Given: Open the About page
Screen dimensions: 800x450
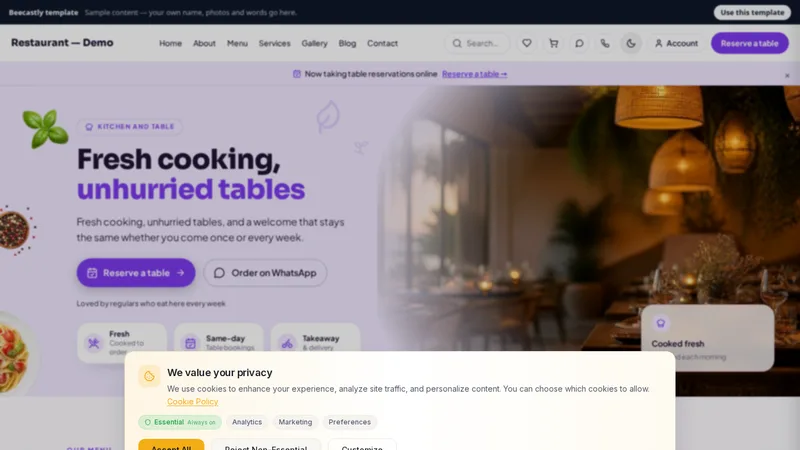Looking at the screenshot, I should pos(204,43).
